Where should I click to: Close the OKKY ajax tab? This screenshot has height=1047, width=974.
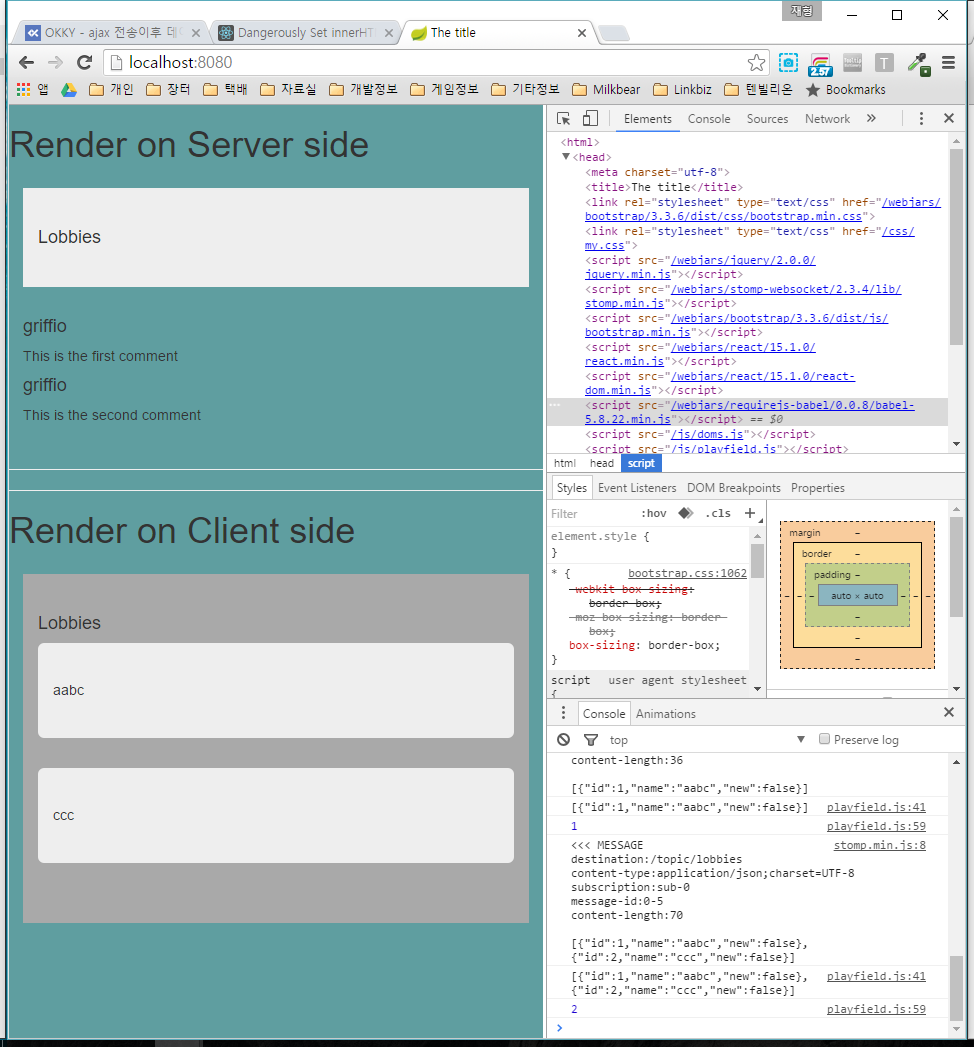coord(196,33)
